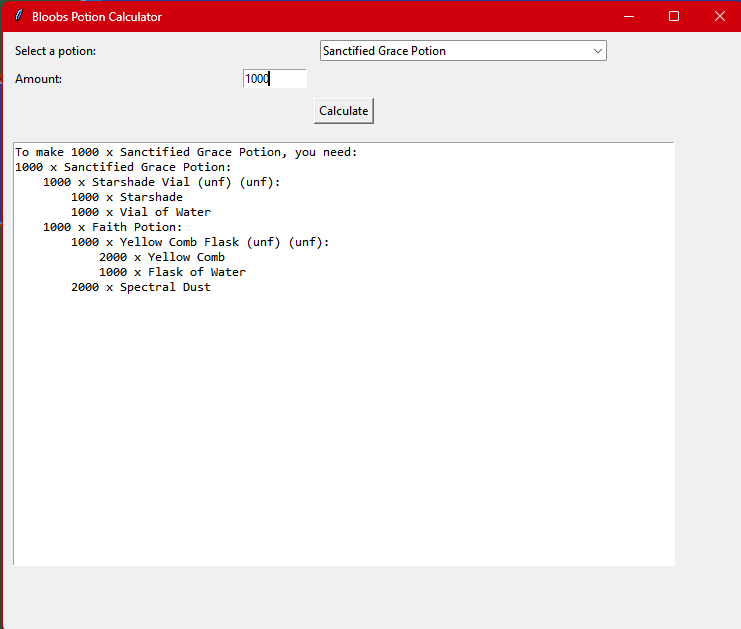
Task: Click the '1000 x Faith Potion:' line
Action: [x=112, y=227]
